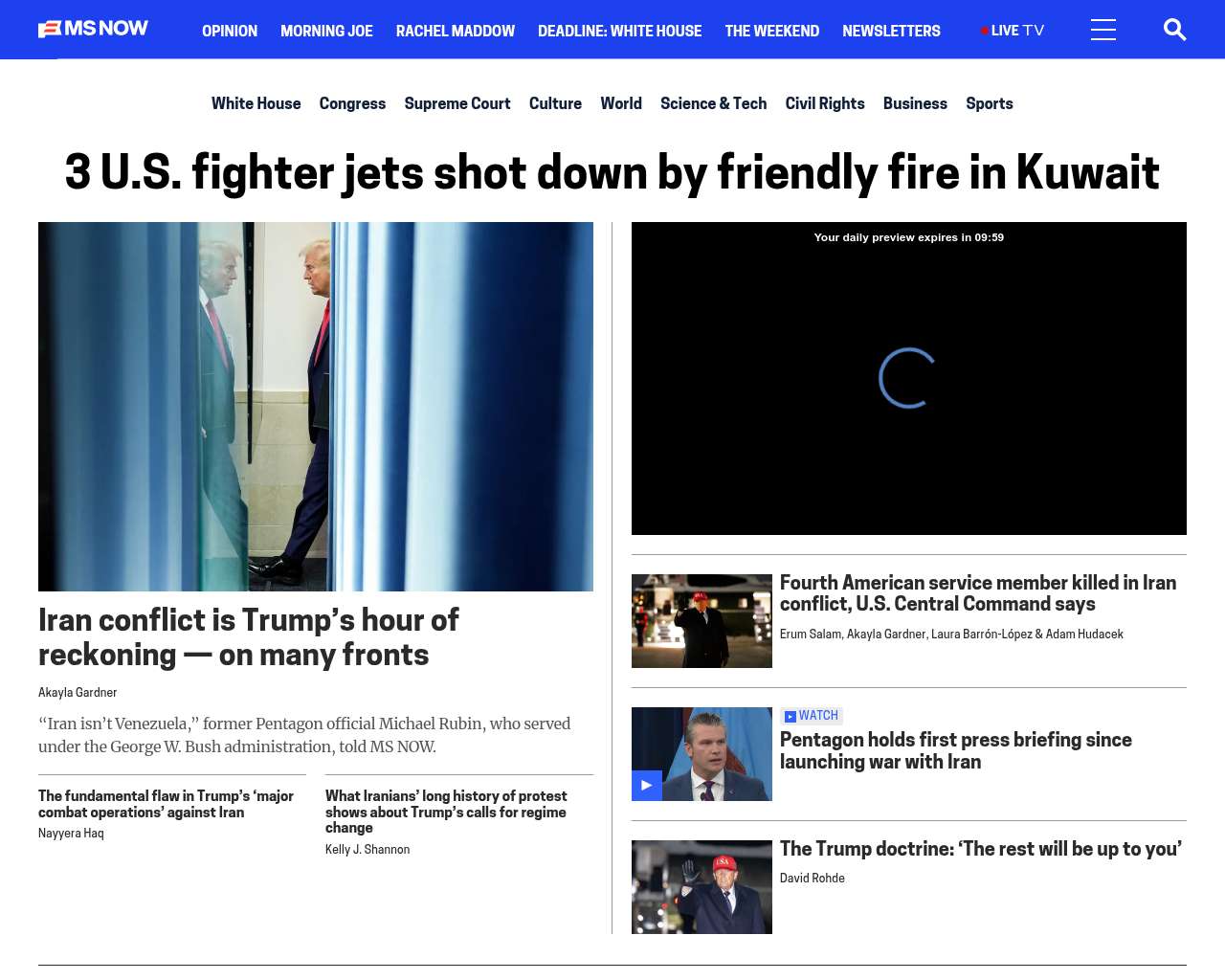
Task: Open the Nayyera Haq fundamental flaw article
Action: [x=166, y=804]
